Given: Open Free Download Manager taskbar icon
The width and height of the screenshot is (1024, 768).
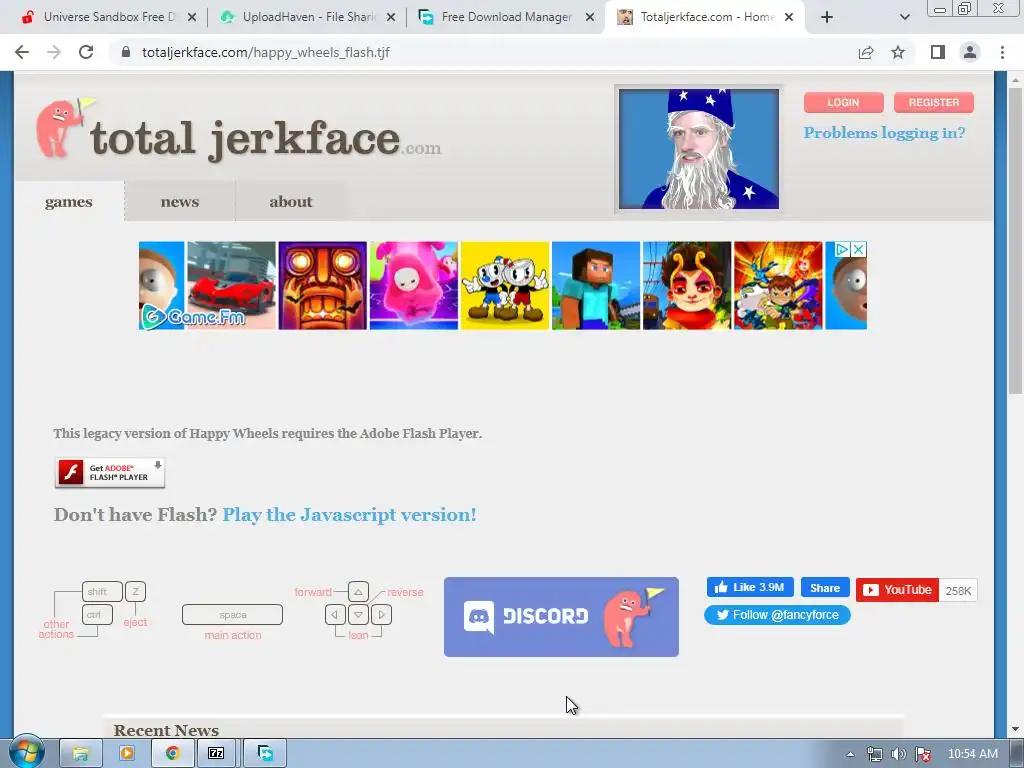Looking at the screenshot, I should [x=265, y=754].
